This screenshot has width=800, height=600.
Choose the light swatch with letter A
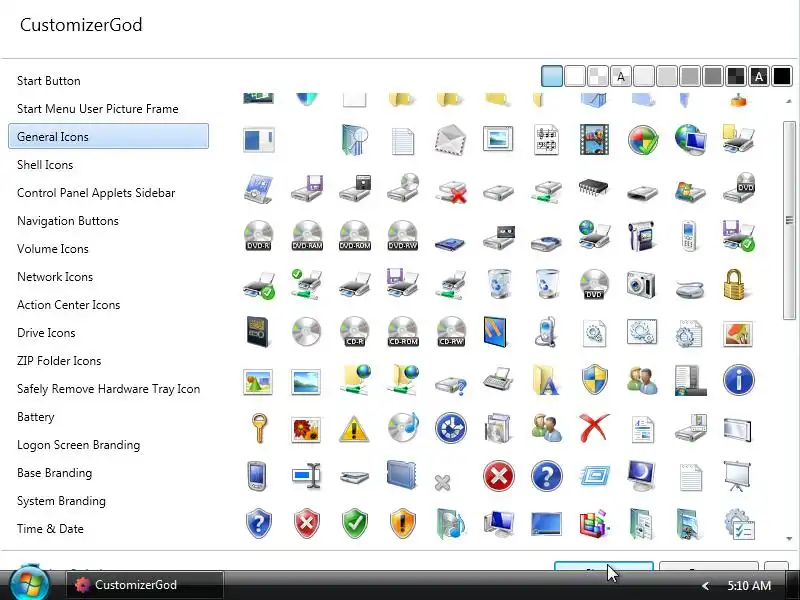(x=621, y=77)
